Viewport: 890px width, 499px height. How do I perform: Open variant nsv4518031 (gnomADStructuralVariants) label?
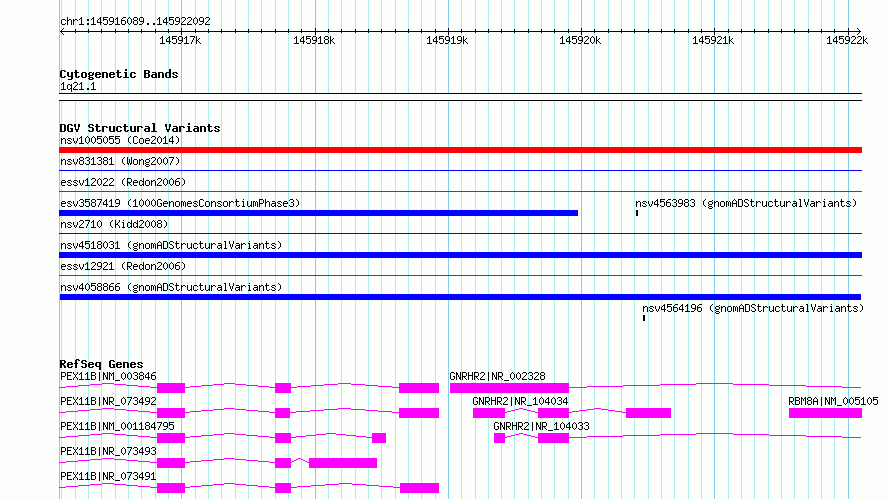pos(171,245)
